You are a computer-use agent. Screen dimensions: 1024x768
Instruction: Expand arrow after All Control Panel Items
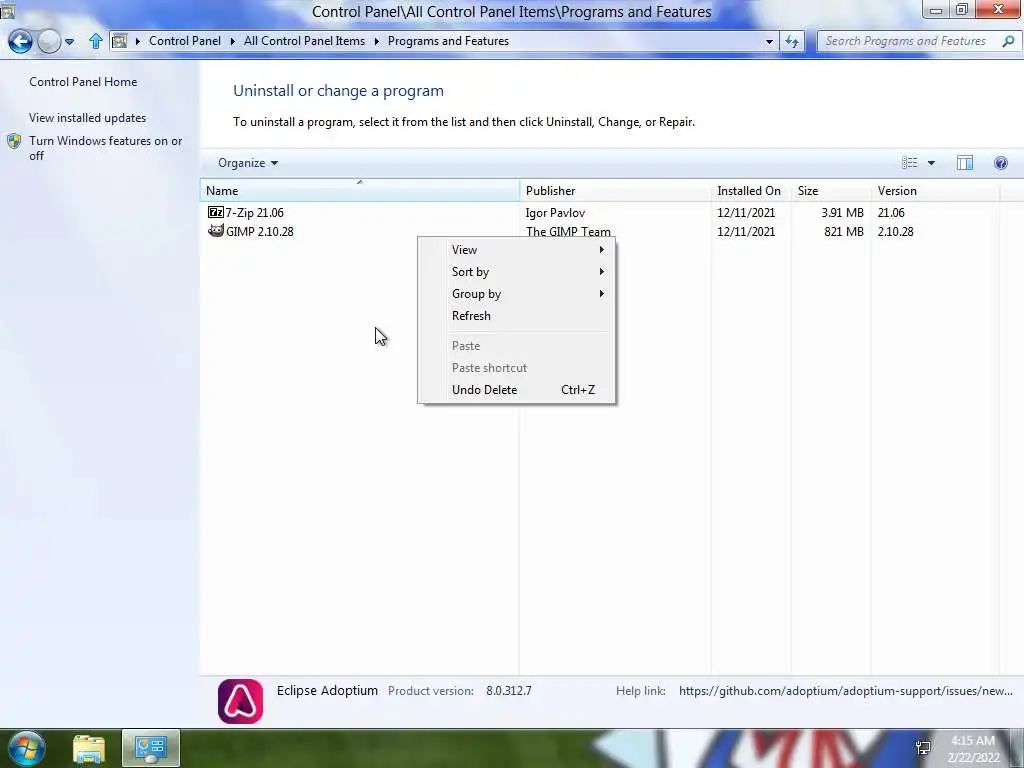tap(376, 41)
